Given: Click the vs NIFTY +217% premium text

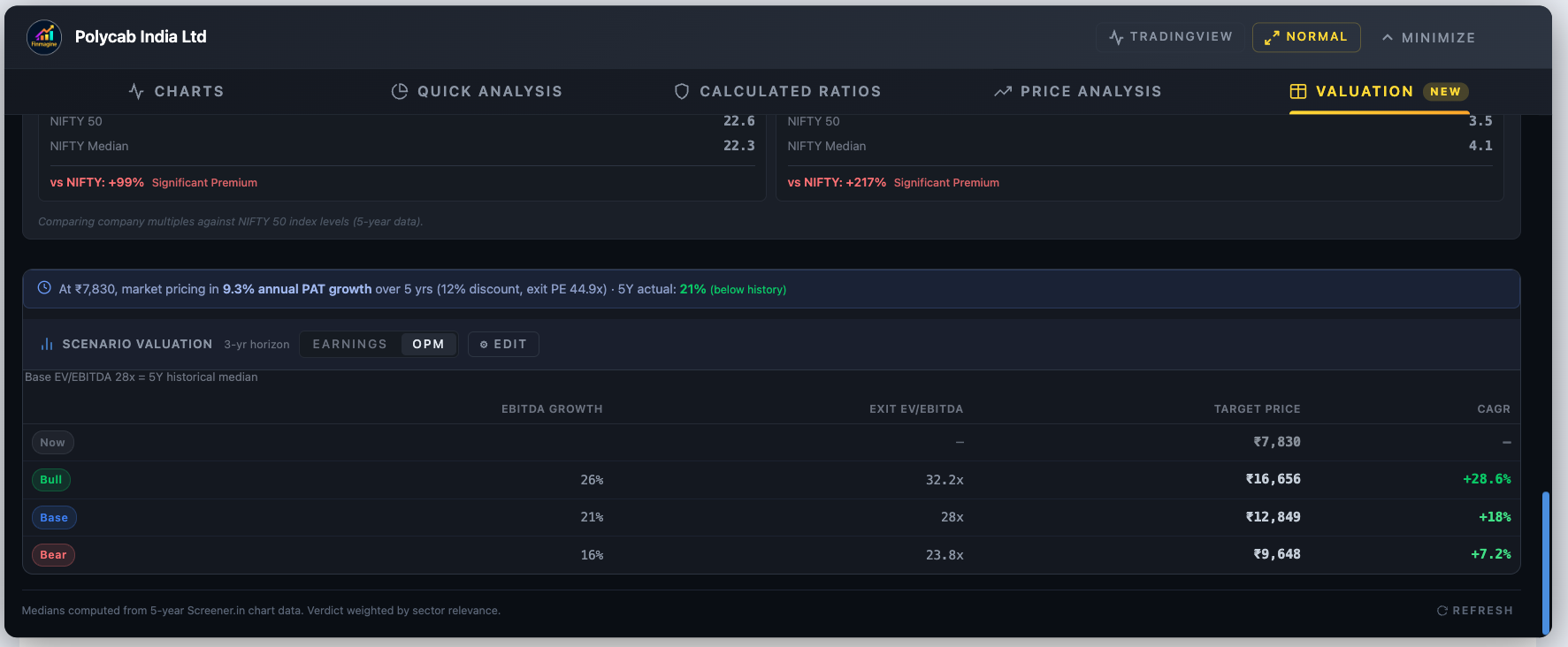Looking at the screenshot, I should 893,182.
